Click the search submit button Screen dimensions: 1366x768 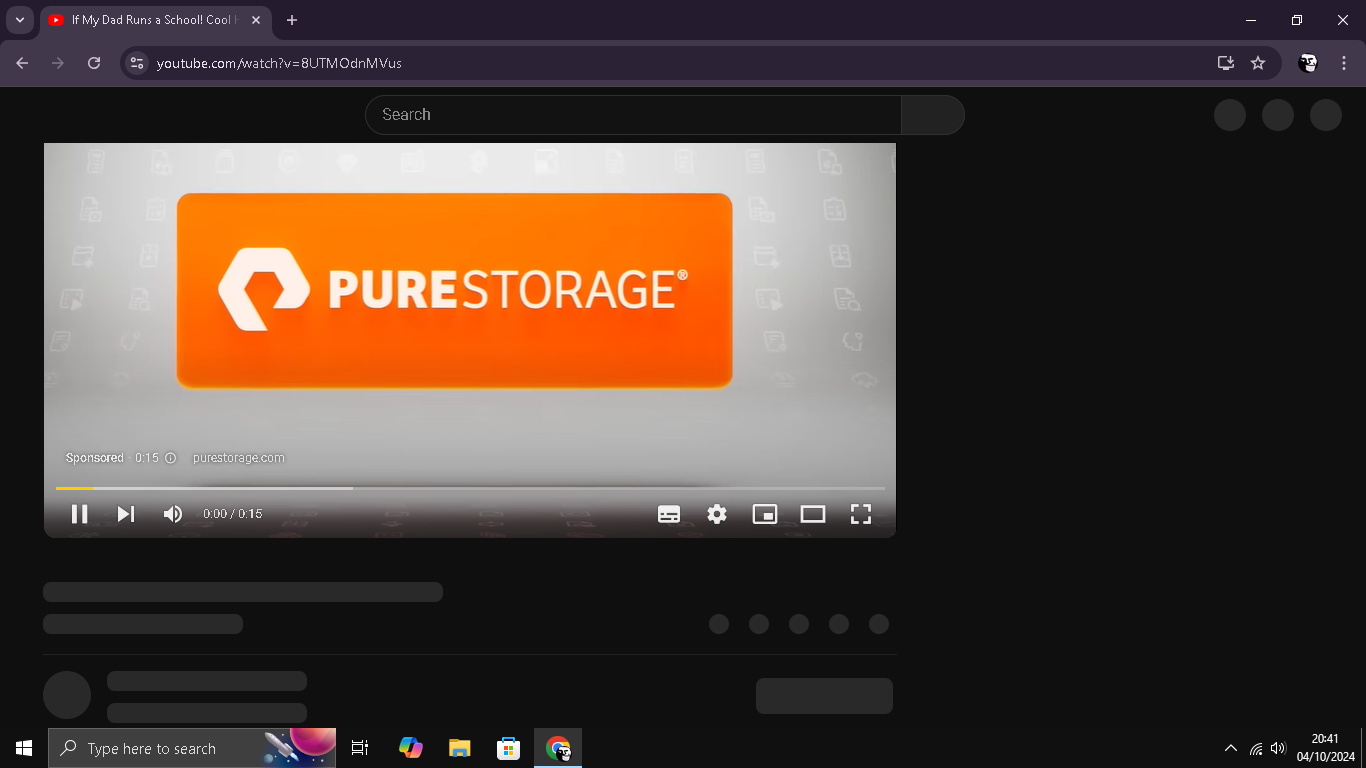[932, 115]
